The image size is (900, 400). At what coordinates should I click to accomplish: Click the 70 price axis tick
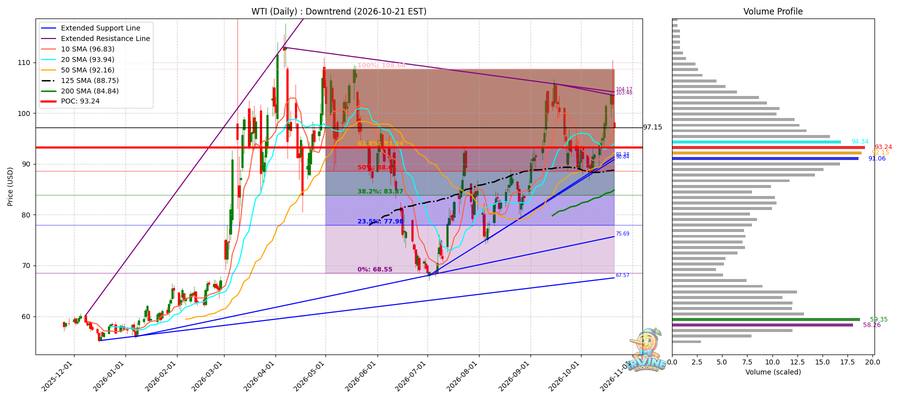(28, 266)
